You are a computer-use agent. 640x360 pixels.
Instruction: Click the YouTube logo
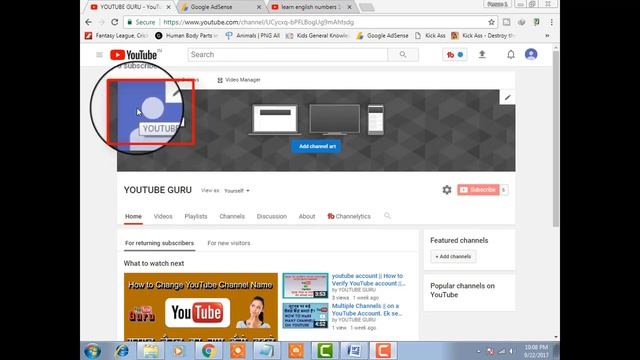tap(134, 55)
